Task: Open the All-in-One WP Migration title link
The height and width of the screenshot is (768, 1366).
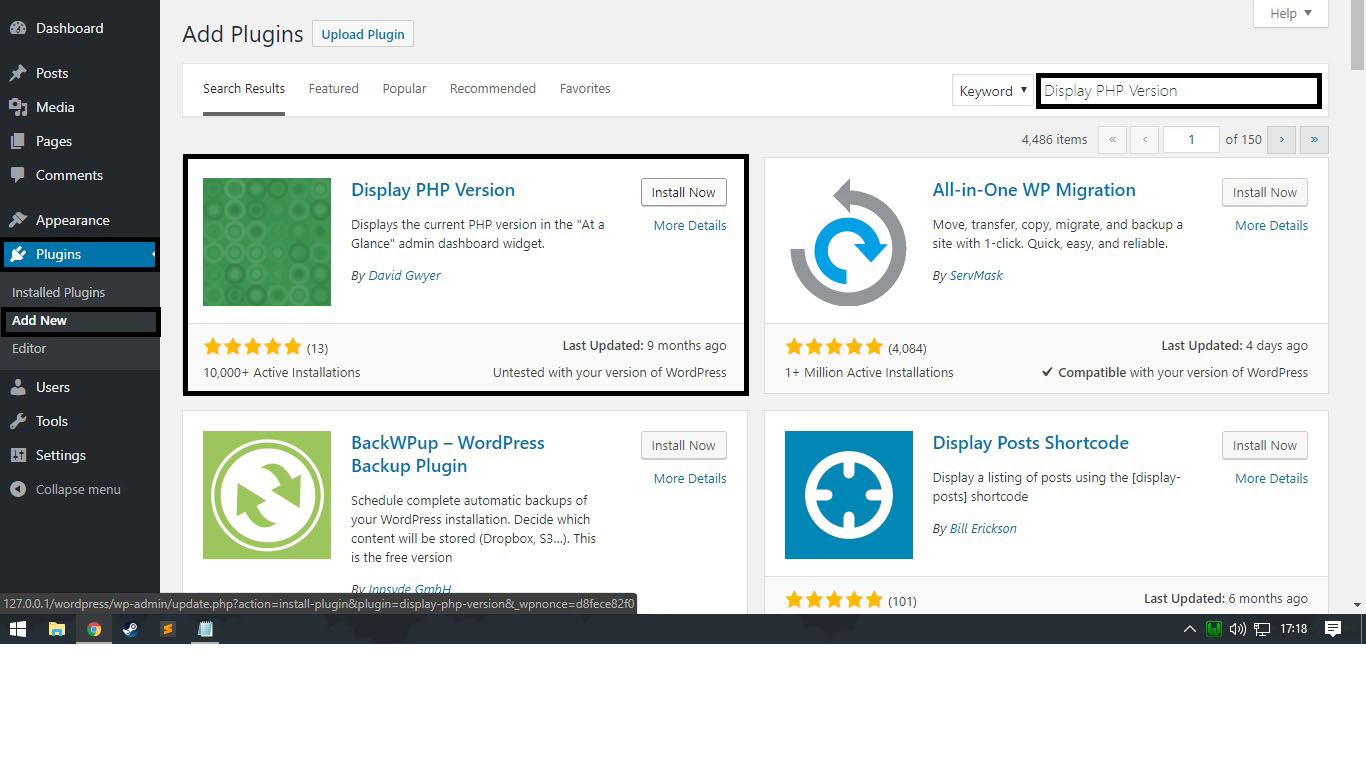Action: (1034, 190)
